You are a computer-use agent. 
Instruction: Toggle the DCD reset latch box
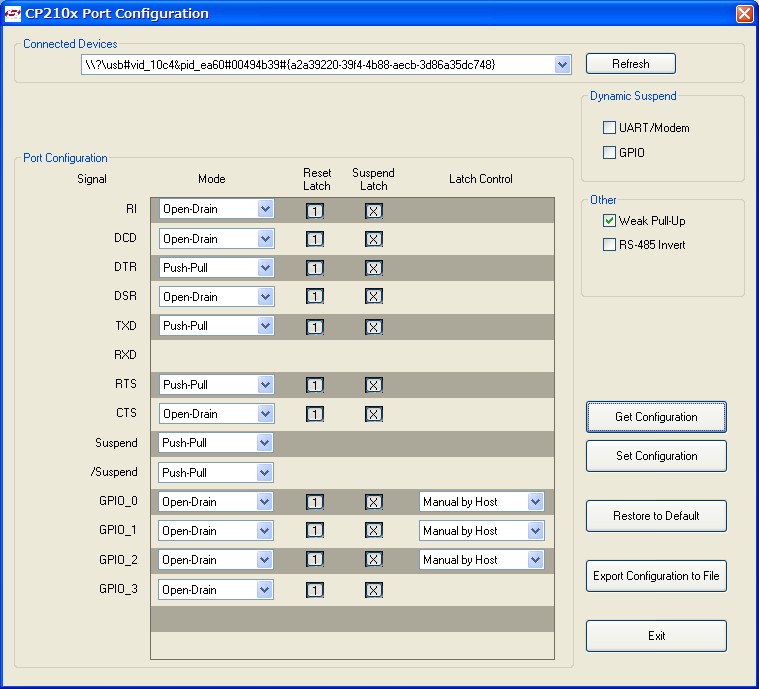point(315,239)
